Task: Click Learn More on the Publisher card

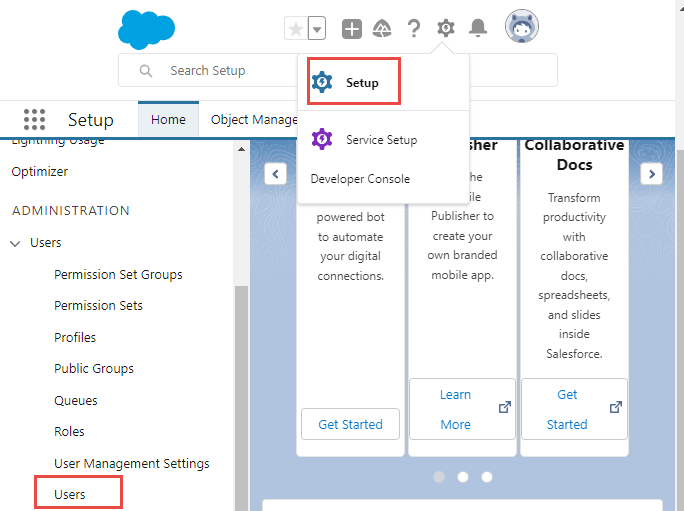Action: (462, 409)
